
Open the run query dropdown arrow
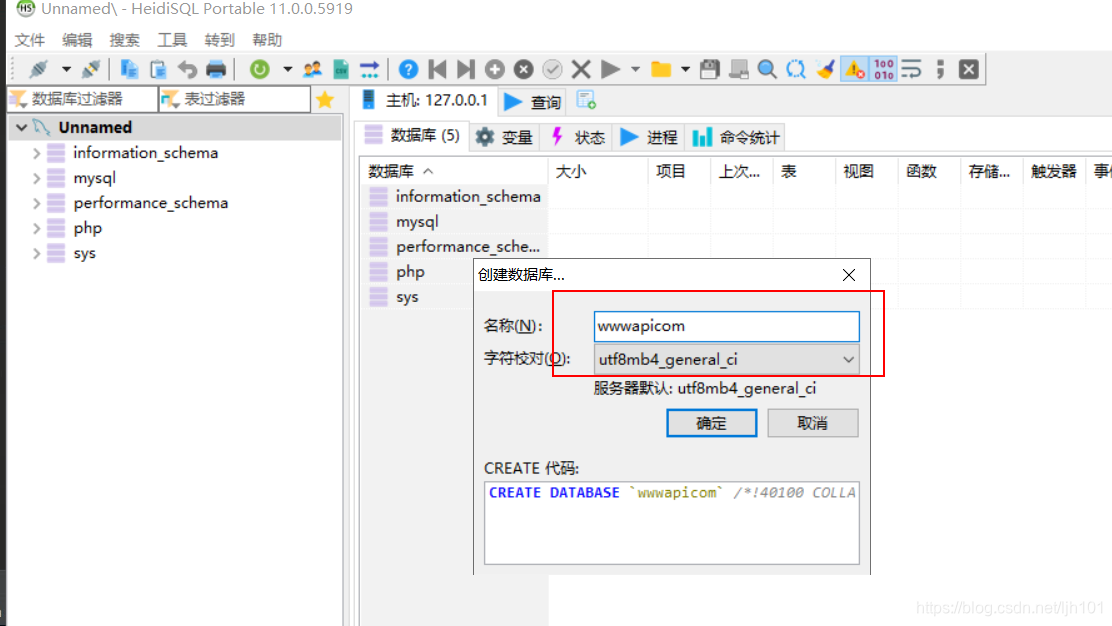[635, 69]
